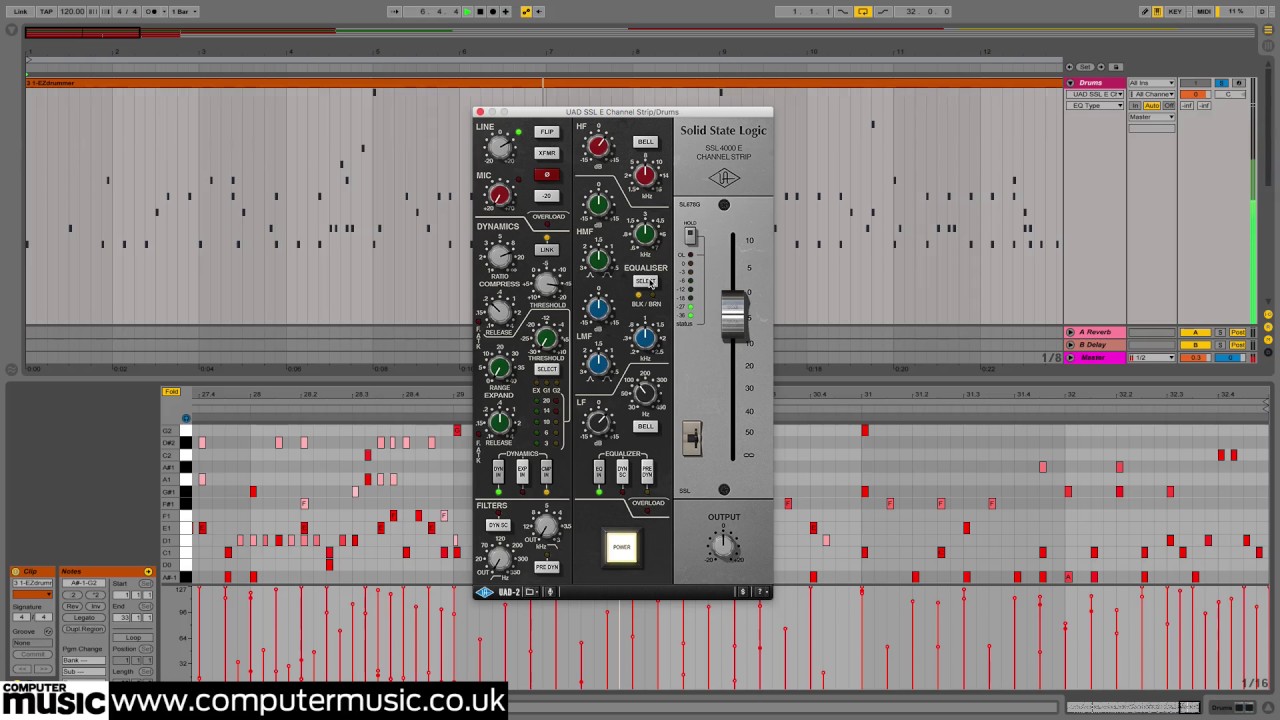
Task: Click the Link button in Ableton transport
Action: pyautogui.click(x=20, y=11)
